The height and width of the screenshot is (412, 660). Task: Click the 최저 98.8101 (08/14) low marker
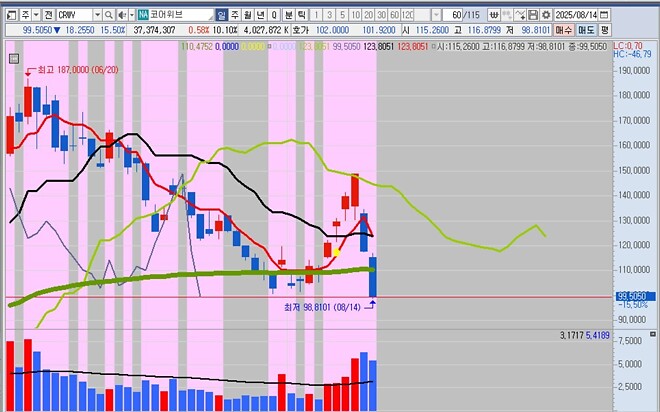322,307
